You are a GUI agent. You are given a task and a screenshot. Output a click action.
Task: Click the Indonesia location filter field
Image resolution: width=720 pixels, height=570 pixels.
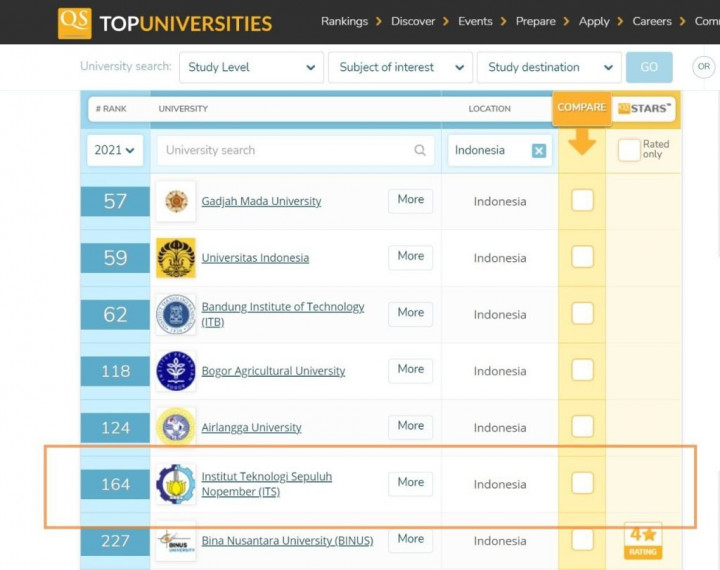pos(500,150)
